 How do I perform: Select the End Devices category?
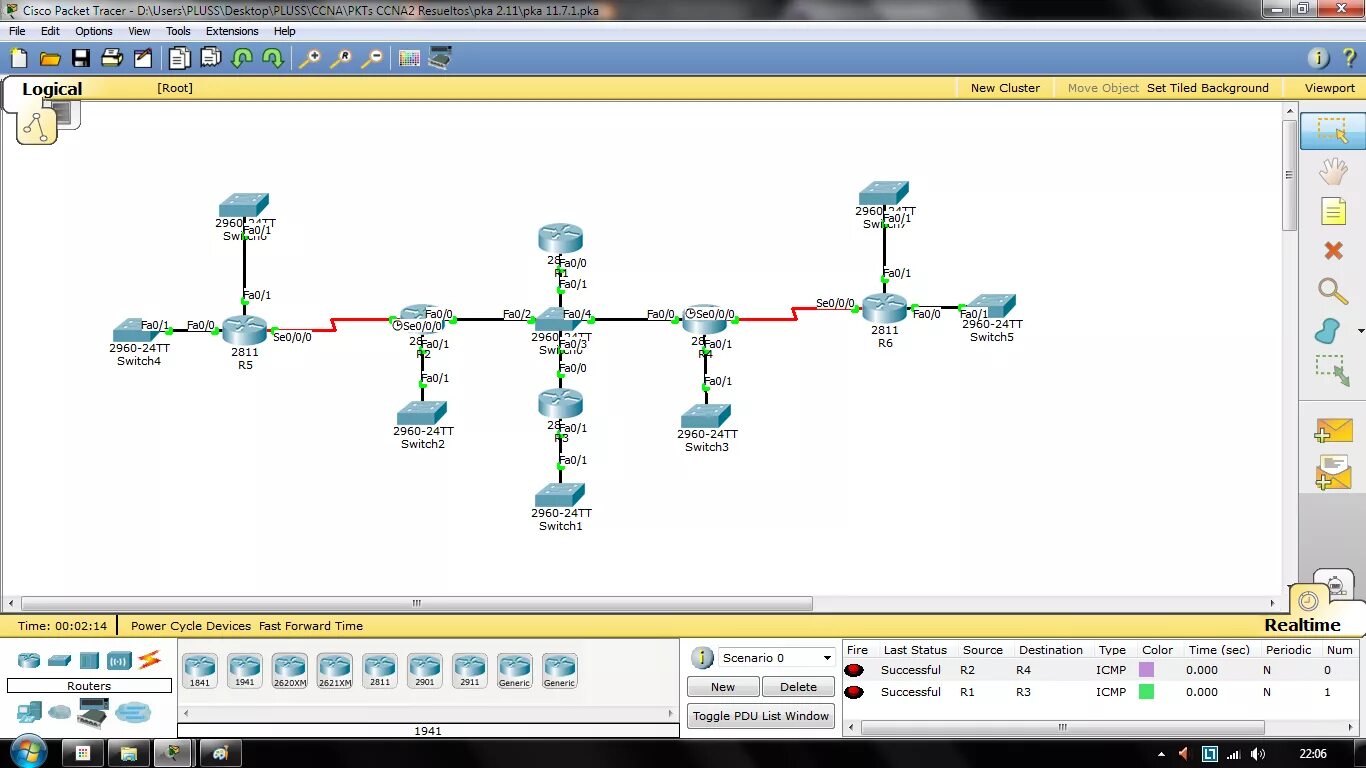click(x=29, y=712)
